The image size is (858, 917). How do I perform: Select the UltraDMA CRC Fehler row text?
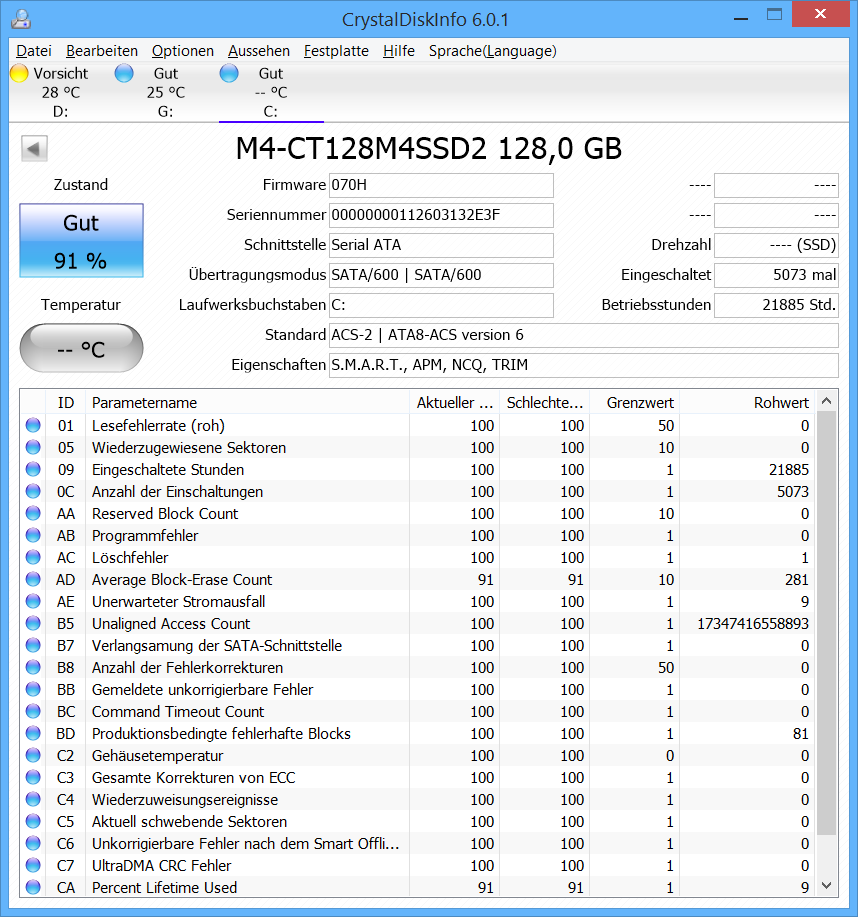[161, 866]
